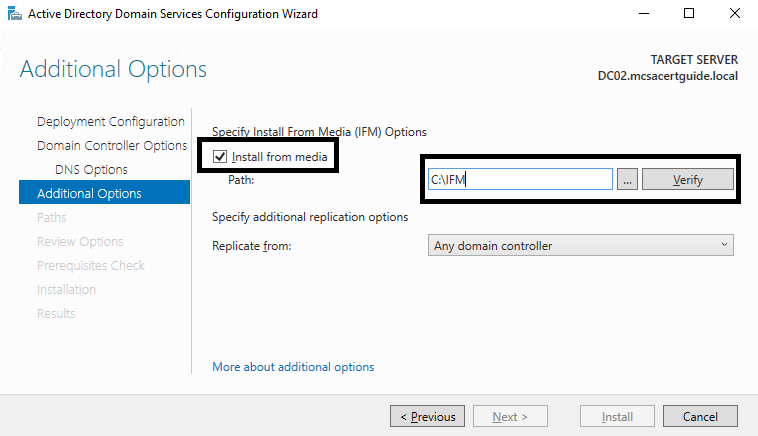Screen dimensions: 758x436
Task: Expand the Replicate from dropdown
Action: (x=580, y=245)
